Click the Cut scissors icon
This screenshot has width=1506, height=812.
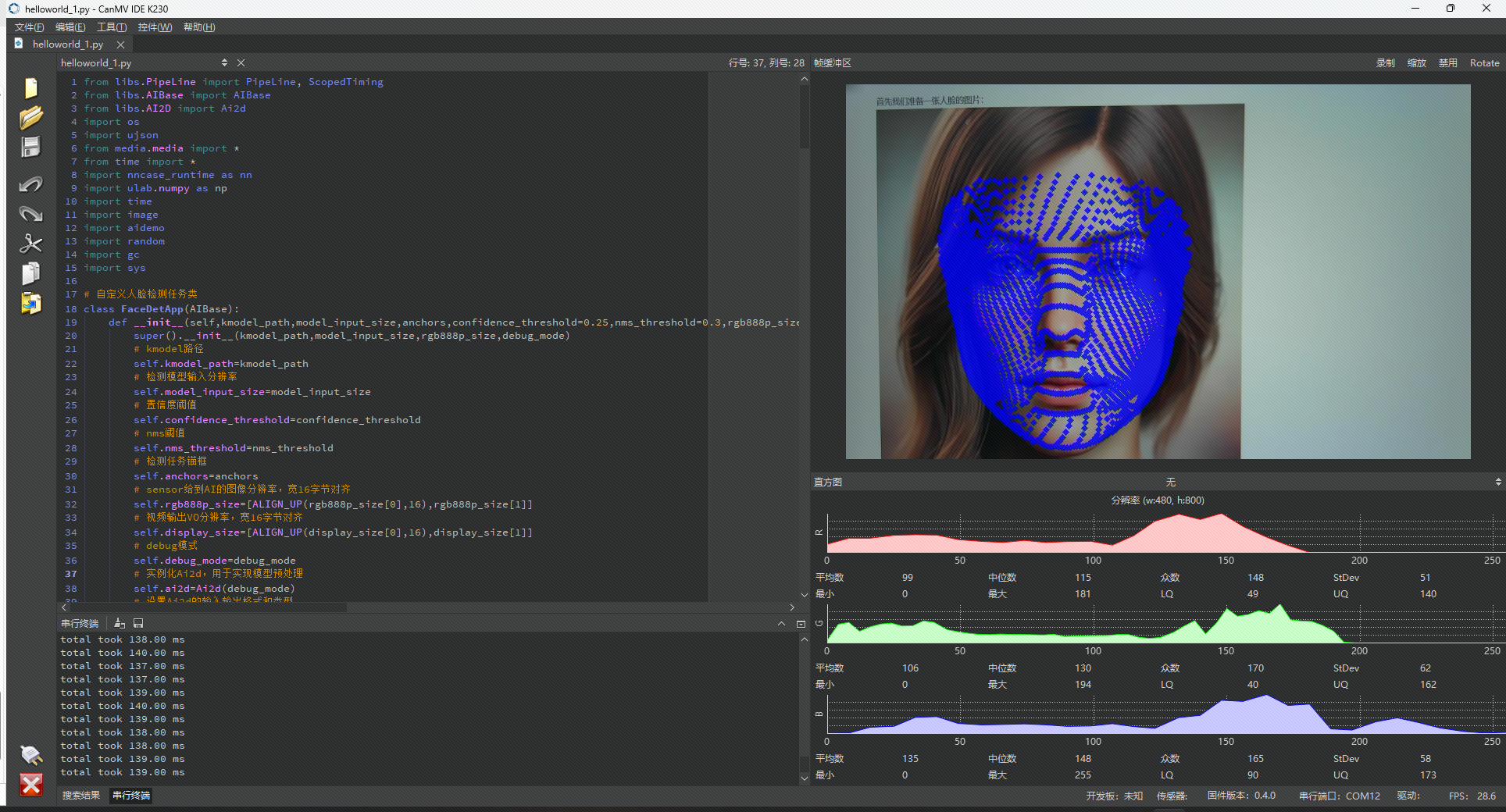pyautogui.click(x=30, y=244)
